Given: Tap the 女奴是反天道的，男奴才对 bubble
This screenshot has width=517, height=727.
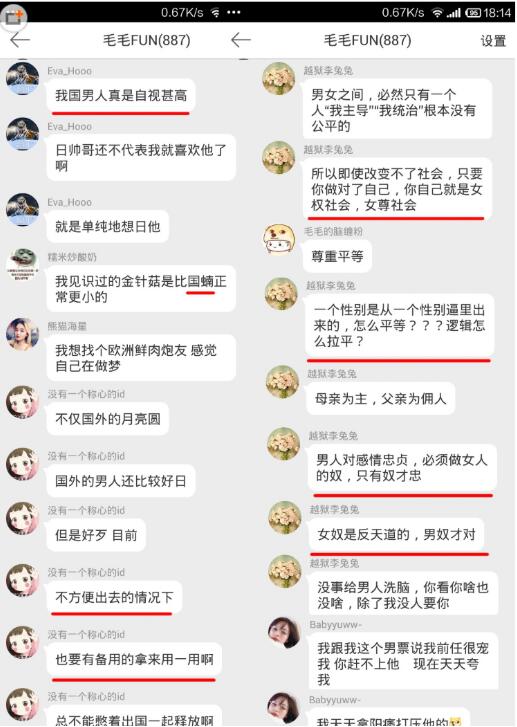Looking at the screenshot, I should 396,535.
